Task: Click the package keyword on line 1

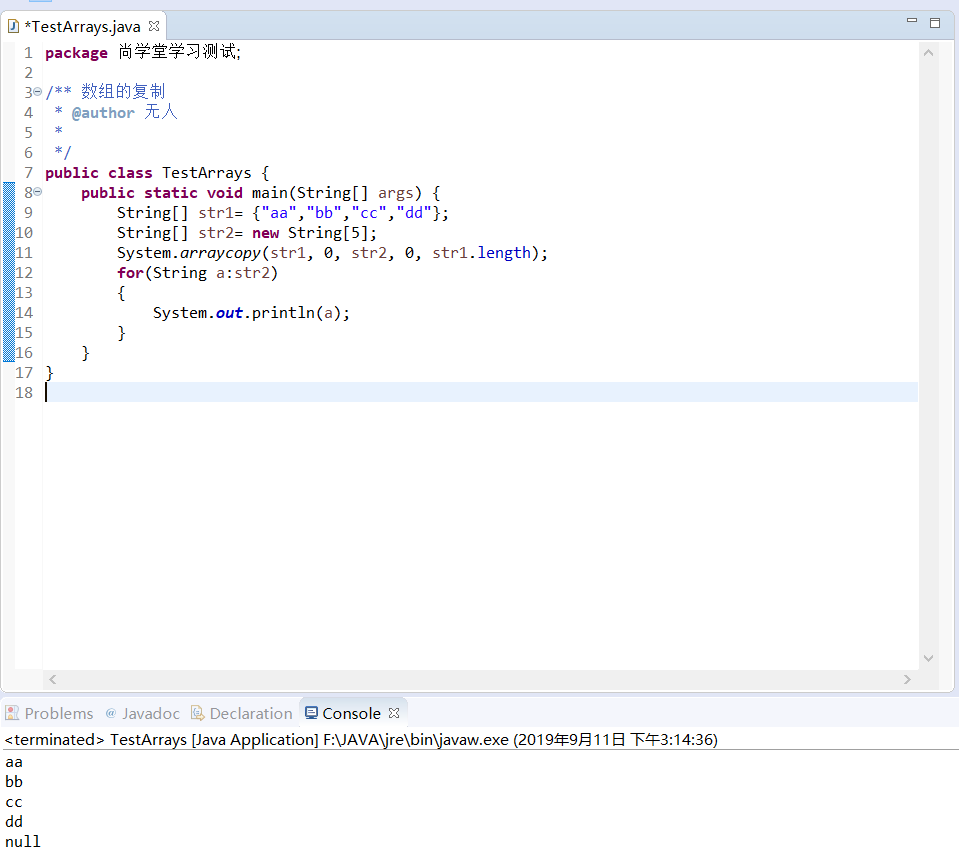Action: point(76,53)
